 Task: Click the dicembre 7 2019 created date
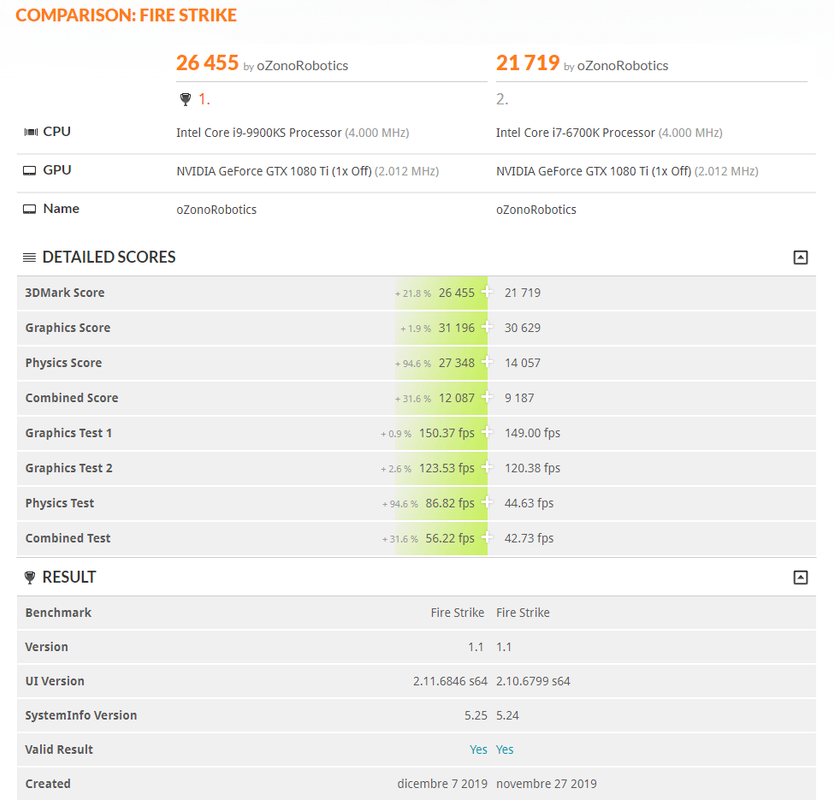[442, 784]
